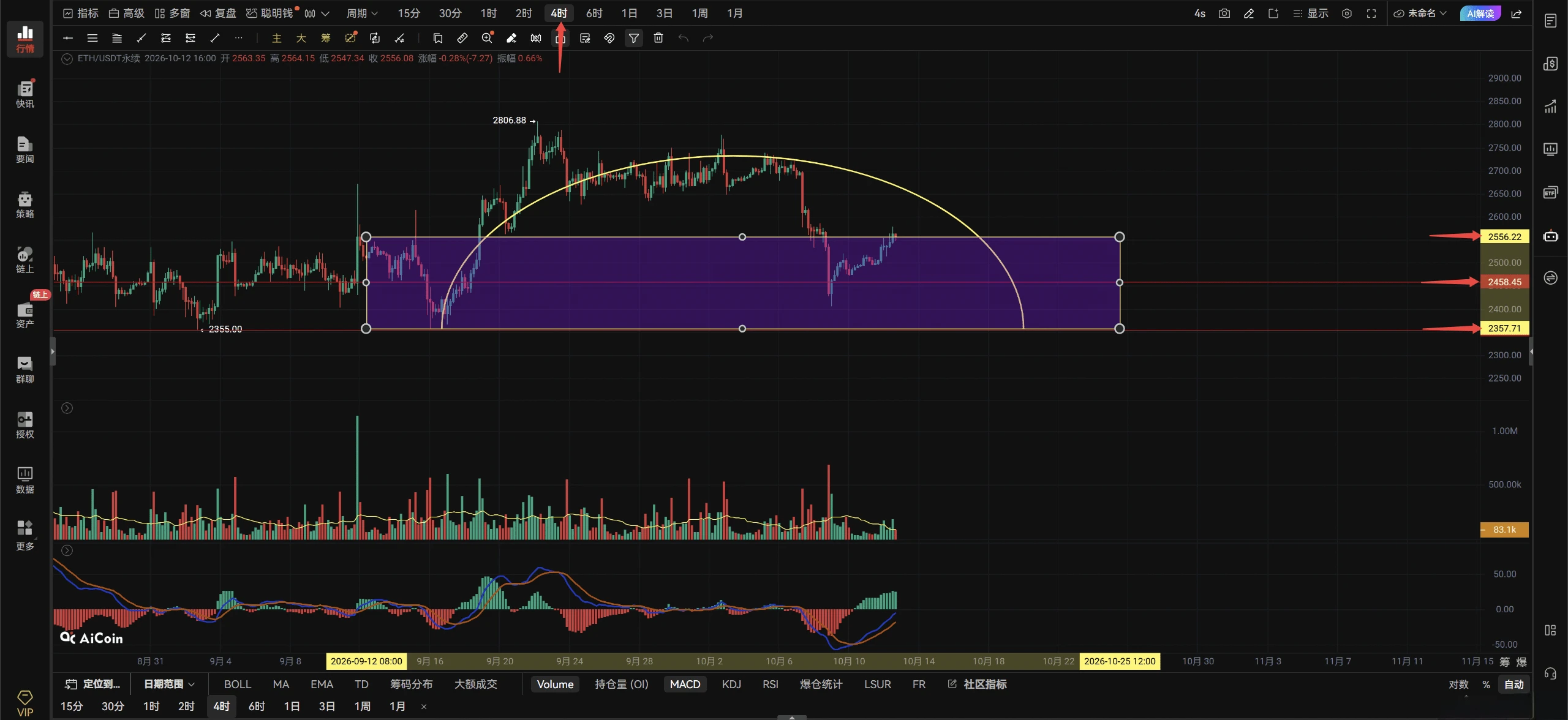Open the VIP diamond icon
The height and width of the screenshot is (720, 1568).
(25, 702)
